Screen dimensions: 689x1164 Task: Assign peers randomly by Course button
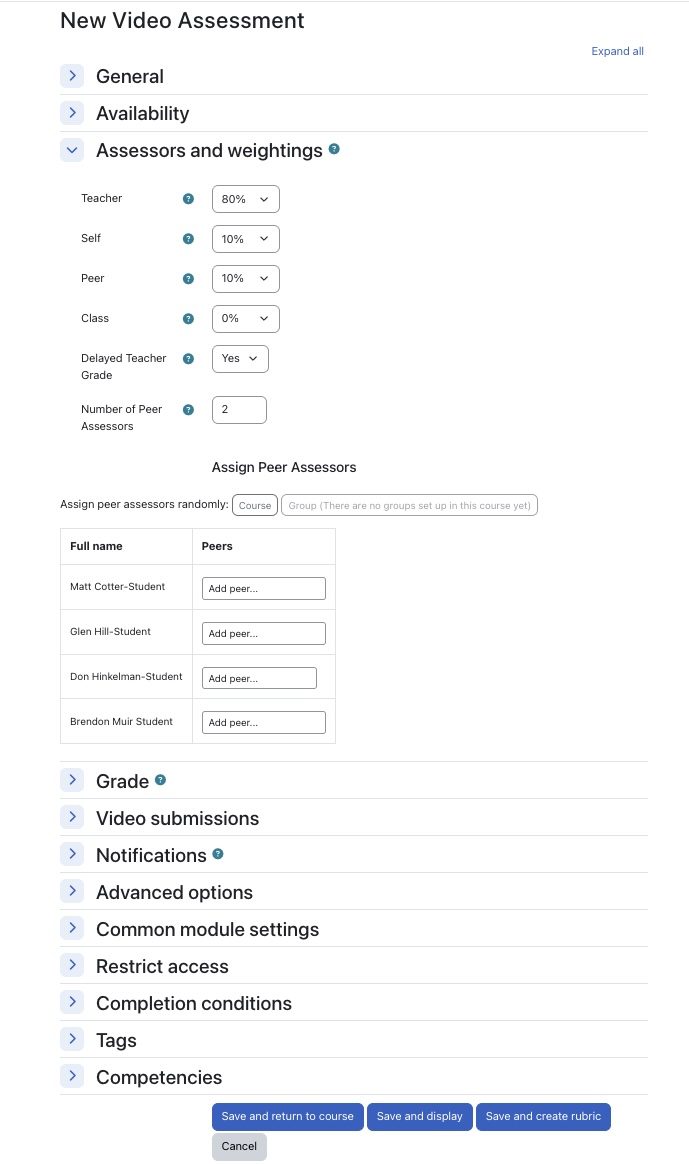point(255,506)
